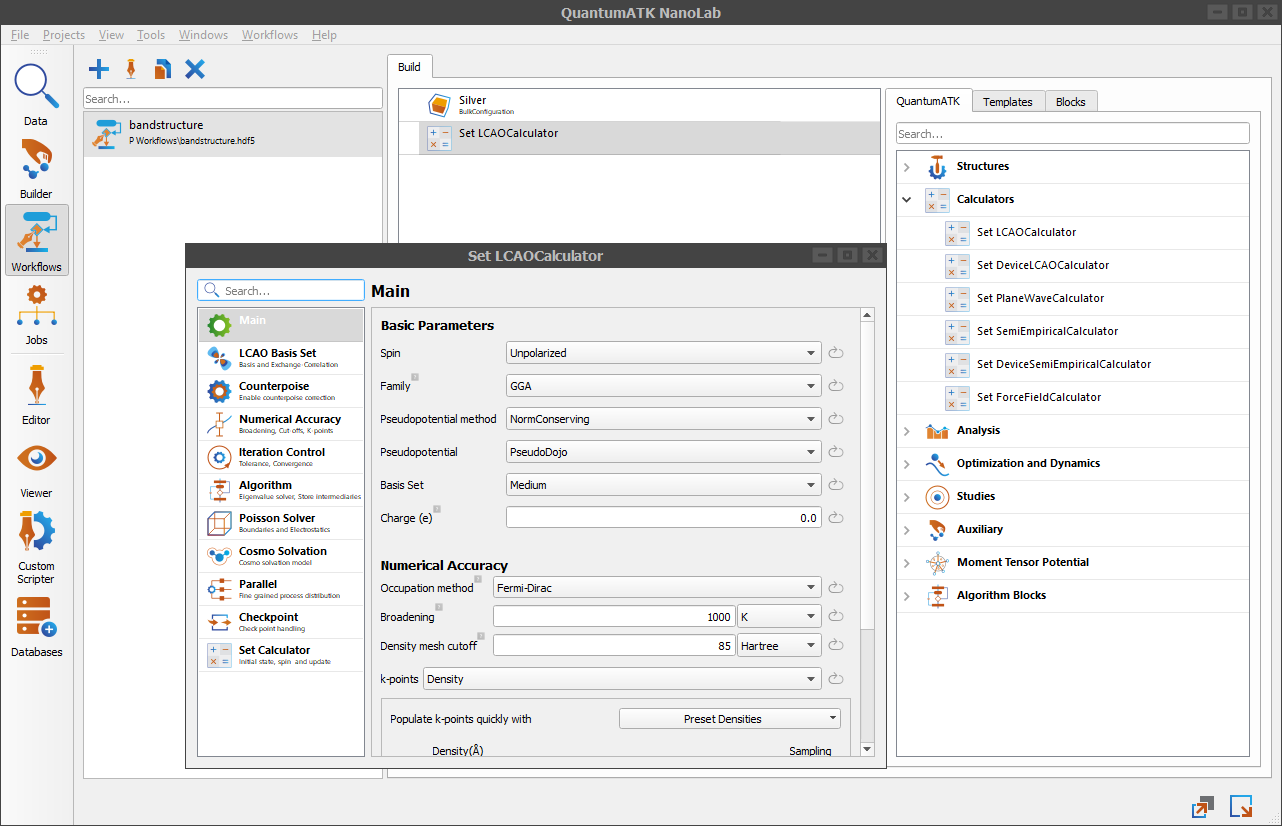The image size is (1282, 826).
Task: Reset Basis Set to default
Action: [x=837, y=485]
